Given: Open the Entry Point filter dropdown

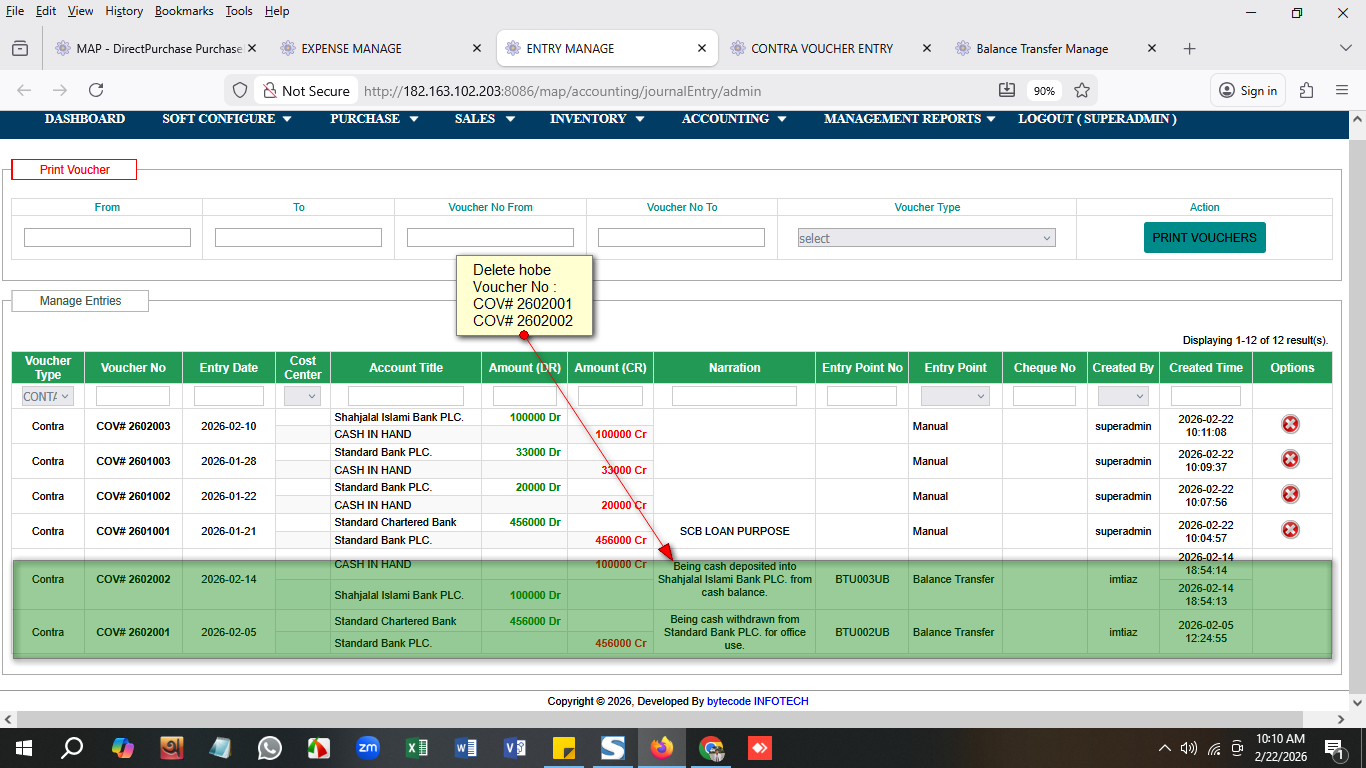Looking at the screenshot, I should 954,396.
